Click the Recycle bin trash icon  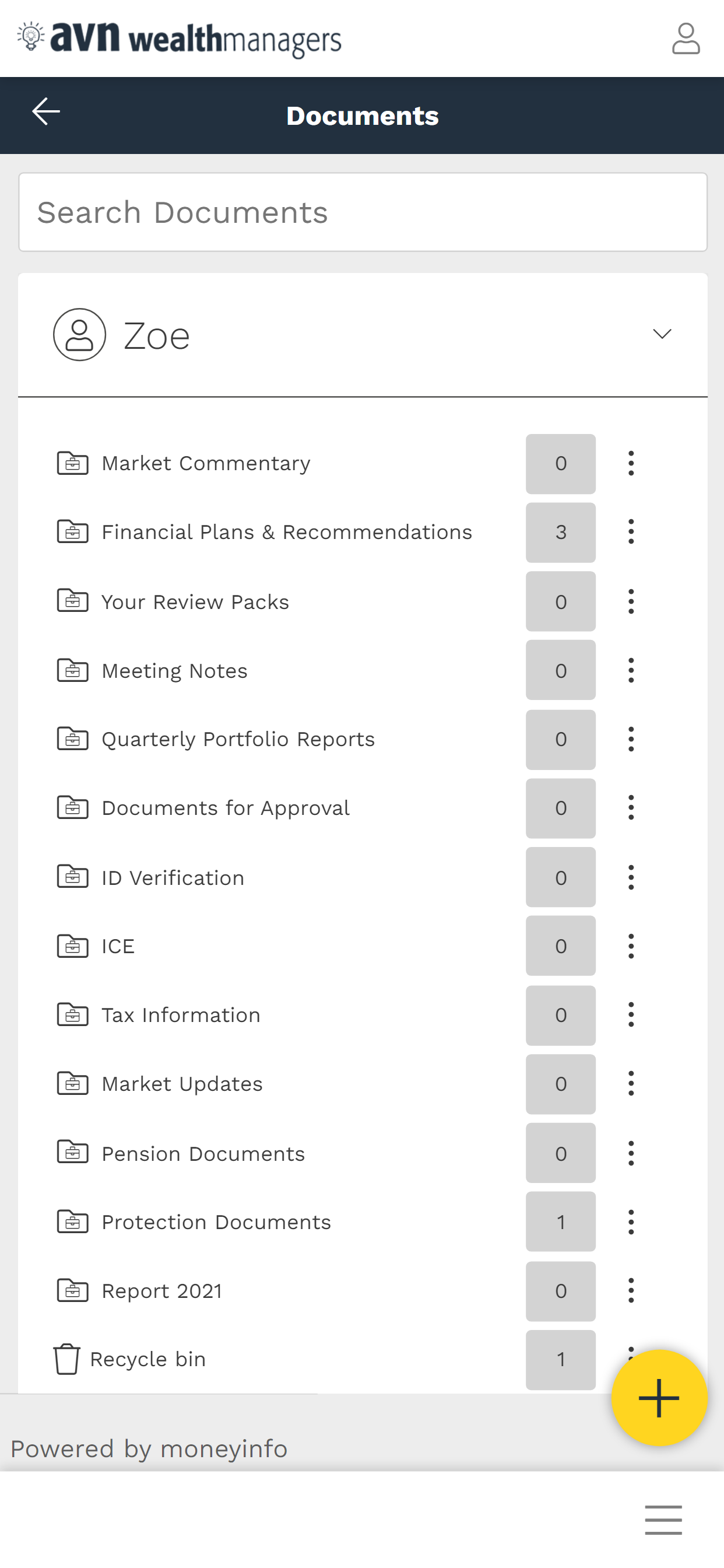click(x=67, y=1359)
